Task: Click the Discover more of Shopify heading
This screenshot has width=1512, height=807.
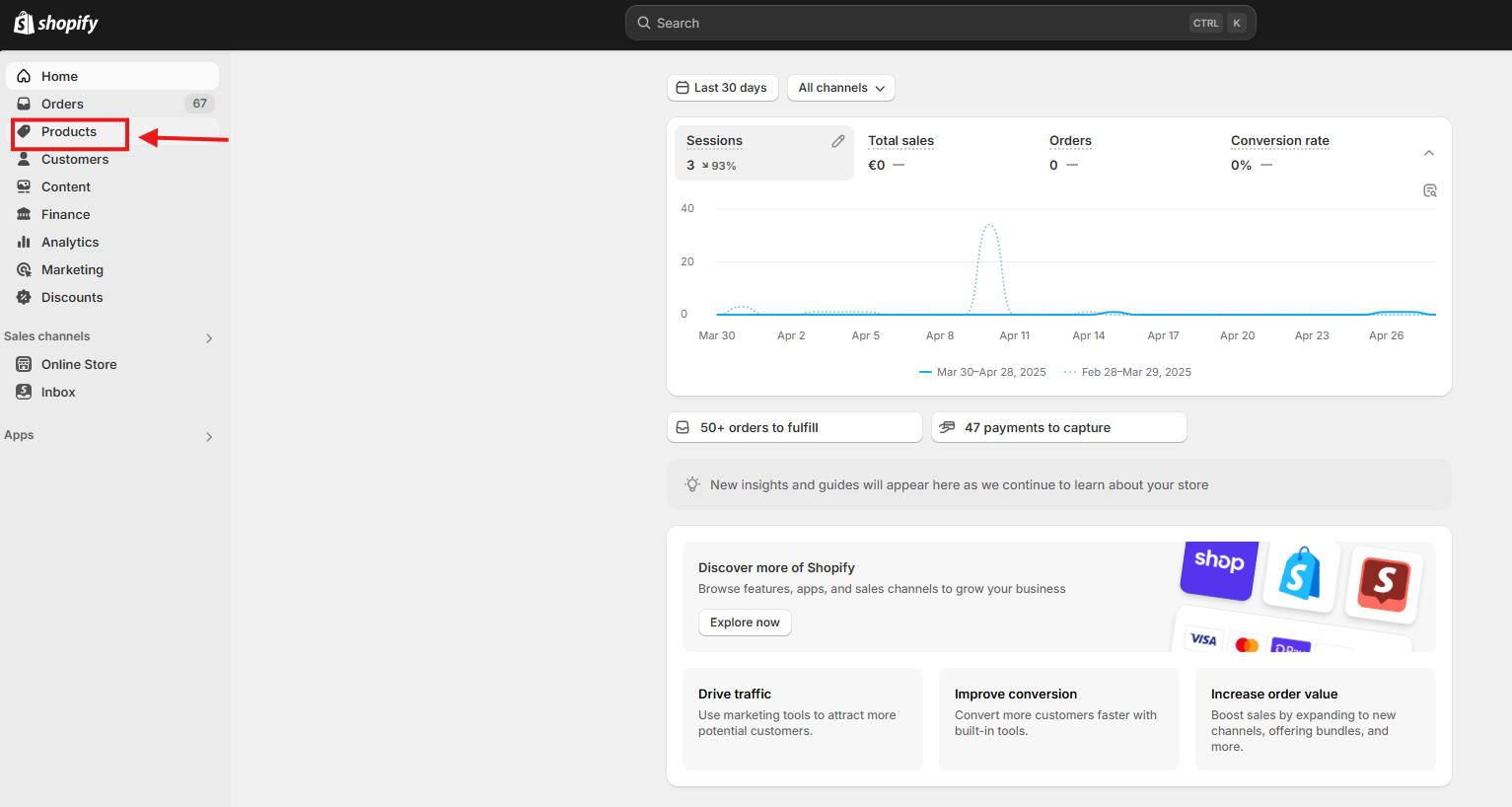Action: click(x=776, y=567)
